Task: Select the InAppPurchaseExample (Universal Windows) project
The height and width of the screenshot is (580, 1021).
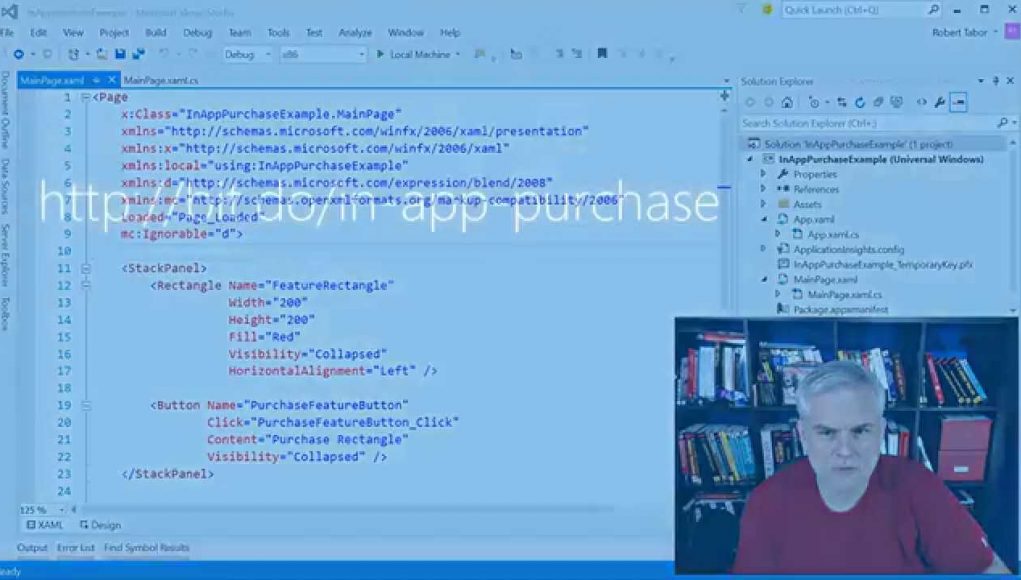Action: pyautogui.click(x=881, y=159)
